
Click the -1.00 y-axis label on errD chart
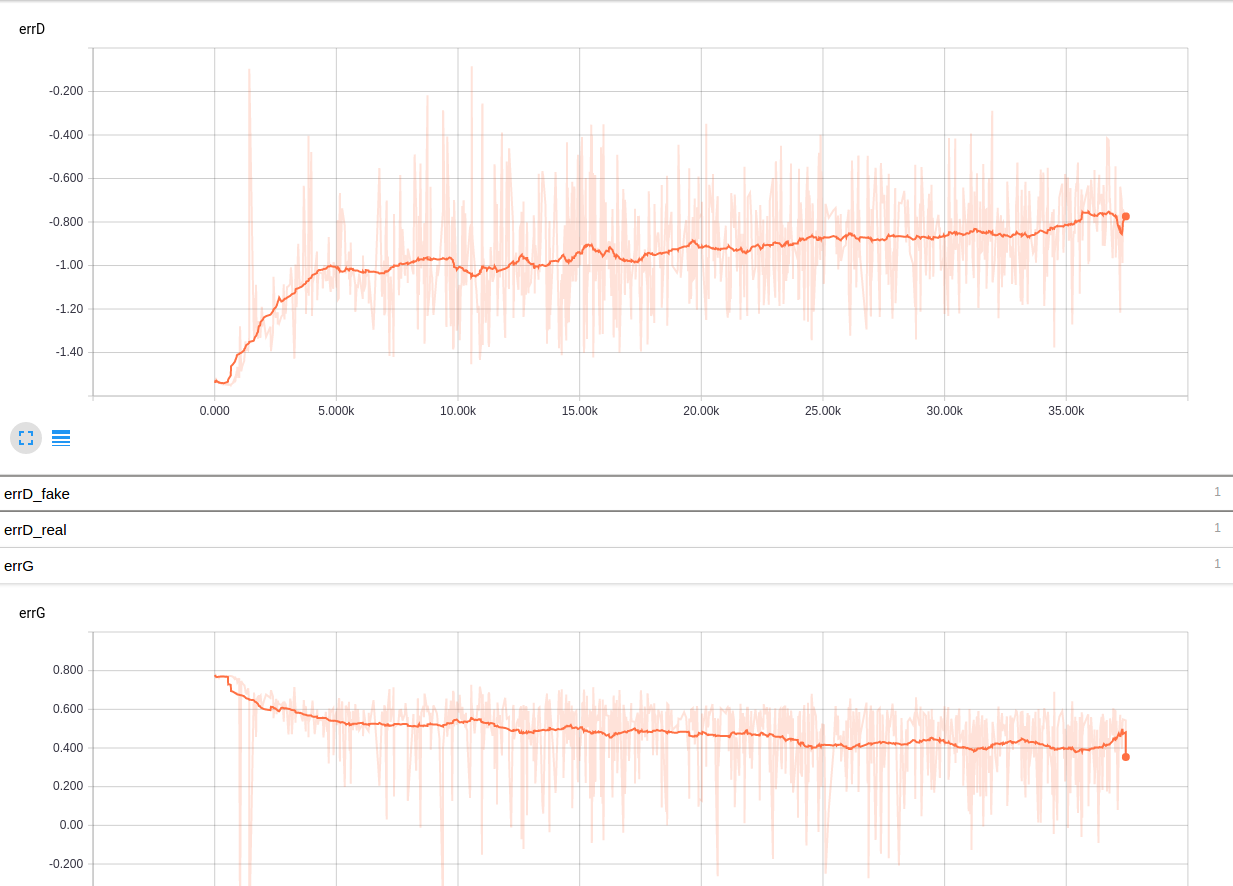69,265
